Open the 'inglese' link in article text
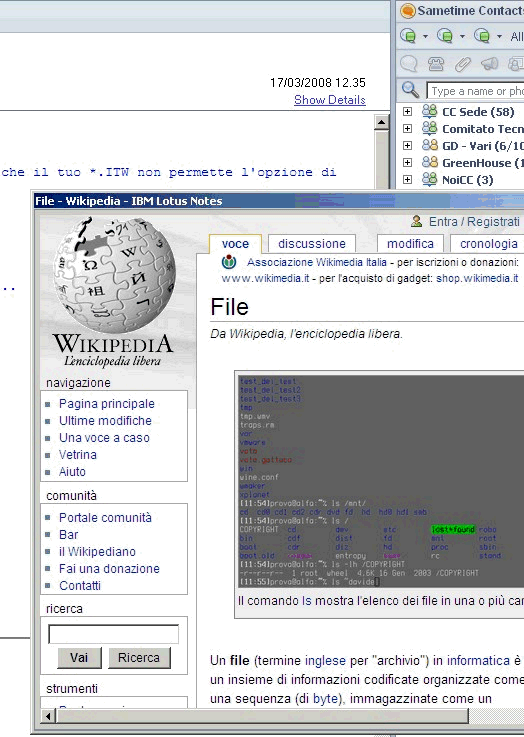 coord(325,660)
